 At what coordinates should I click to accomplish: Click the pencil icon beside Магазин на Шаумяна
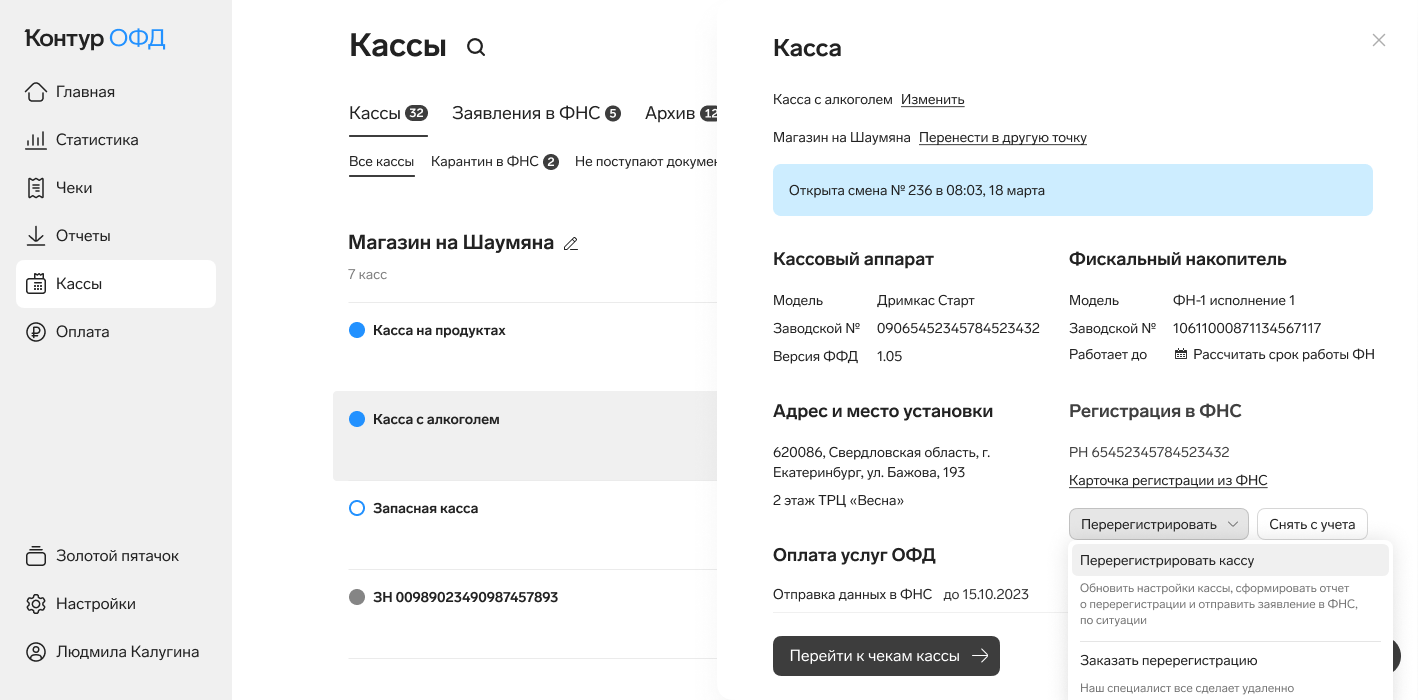pos(571,243)
